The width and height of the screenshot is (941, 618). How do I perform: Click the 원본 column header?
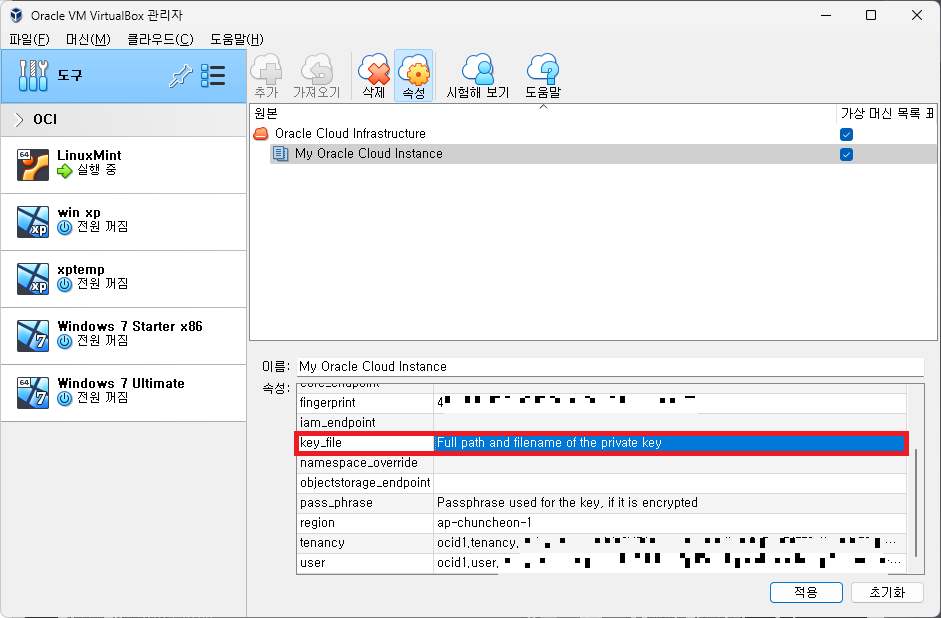coord(543,113)
